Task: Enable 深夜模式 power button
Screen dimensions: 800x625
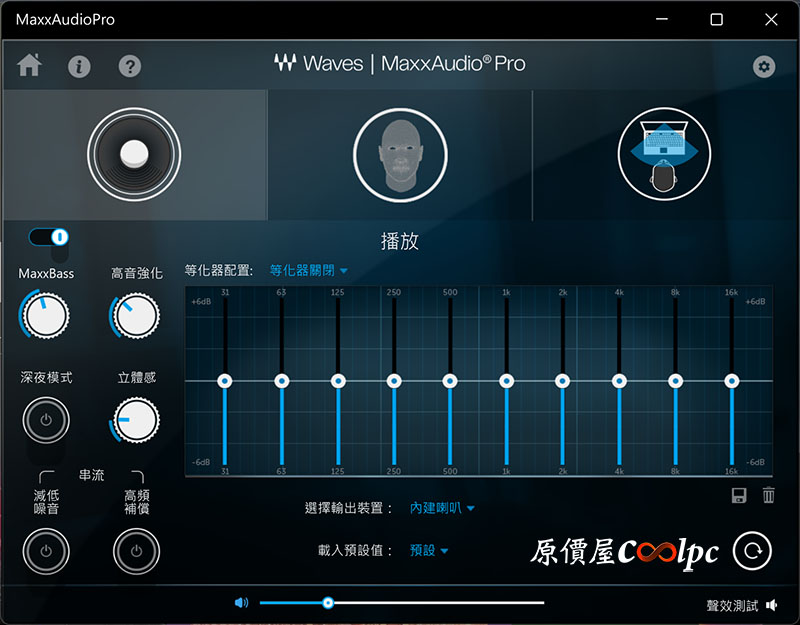Action: click(46, 420)
